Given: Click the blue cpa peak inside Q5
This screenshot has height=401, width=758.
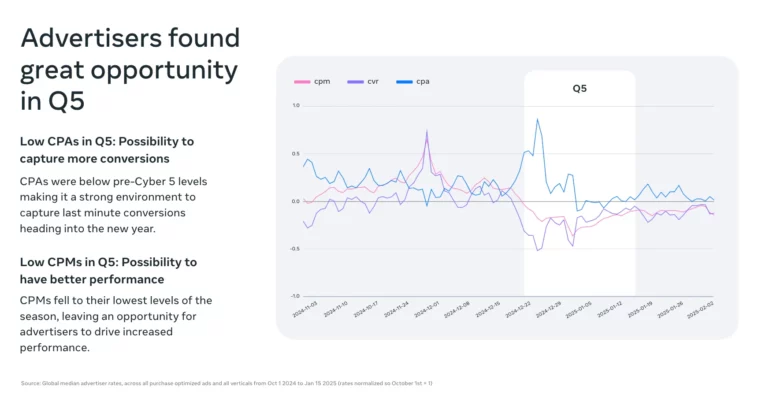Looking at the screenshot, I should click(x=537, y=120).
